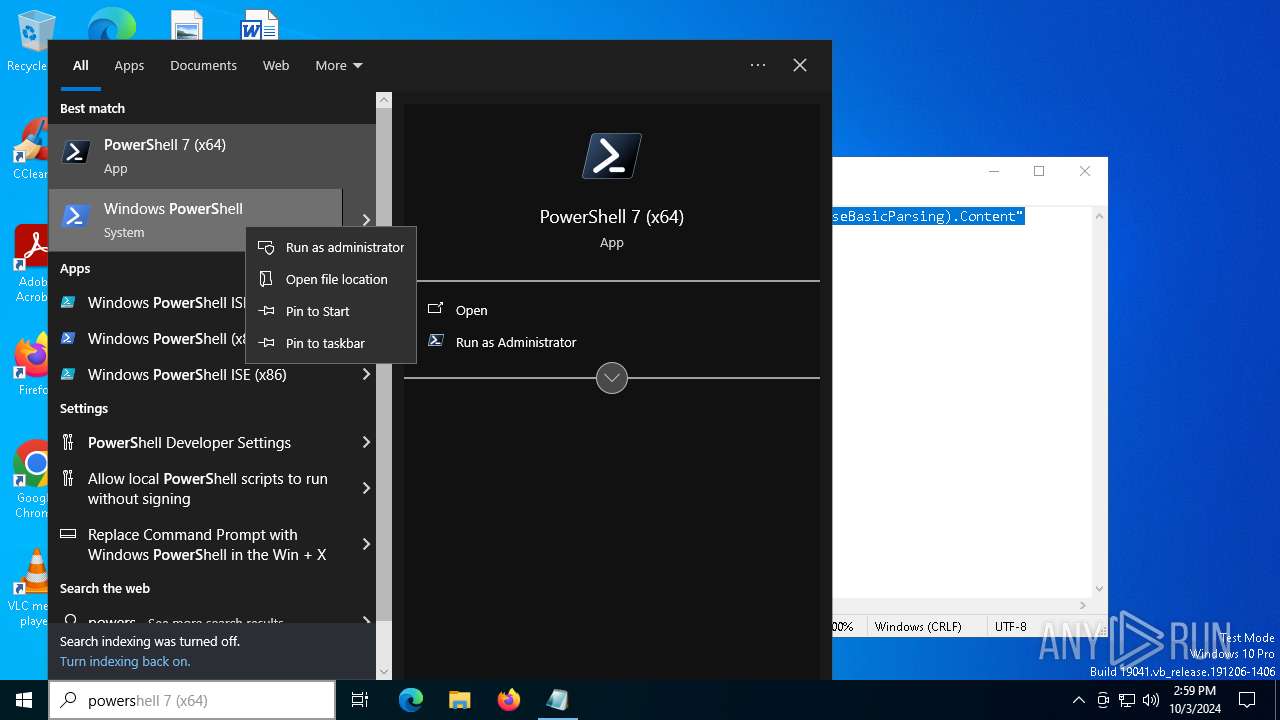Open network icon in system tray
This screenshot has width=1280, height=720.
1127,700
